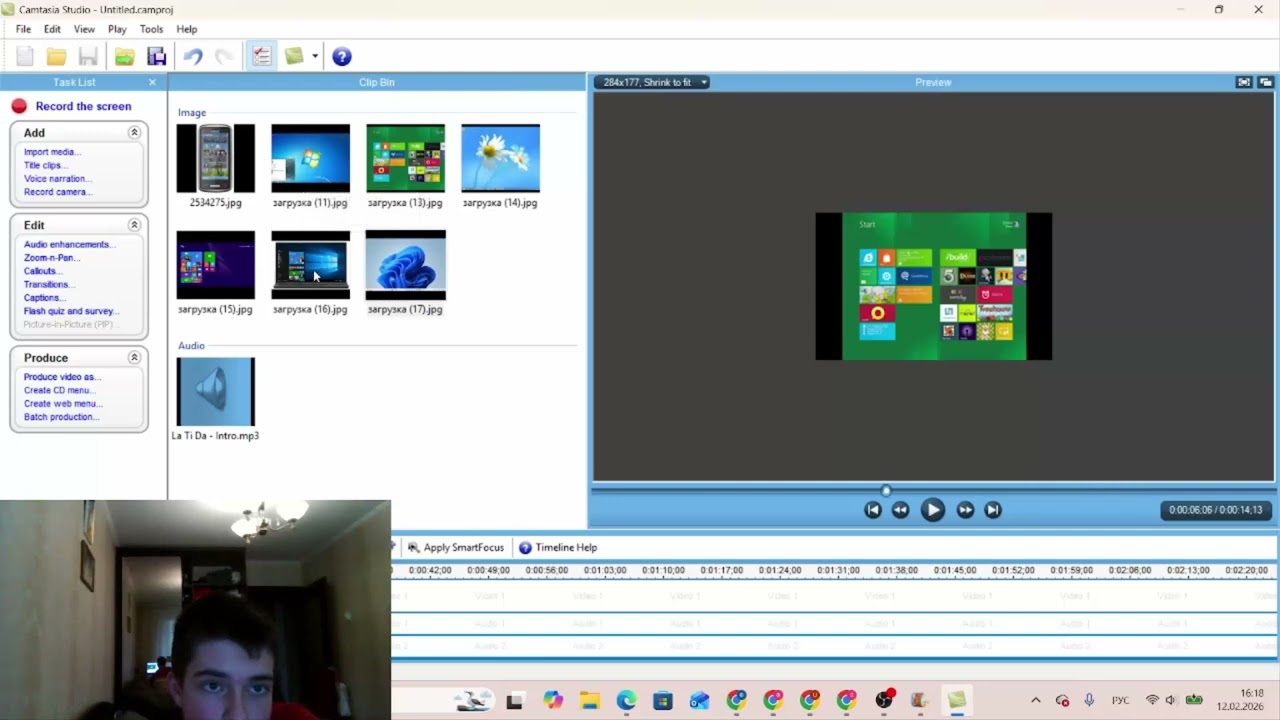
Task: Select the 2534275.jpg phone thumbnail
Action: click(x=215, y=159)
